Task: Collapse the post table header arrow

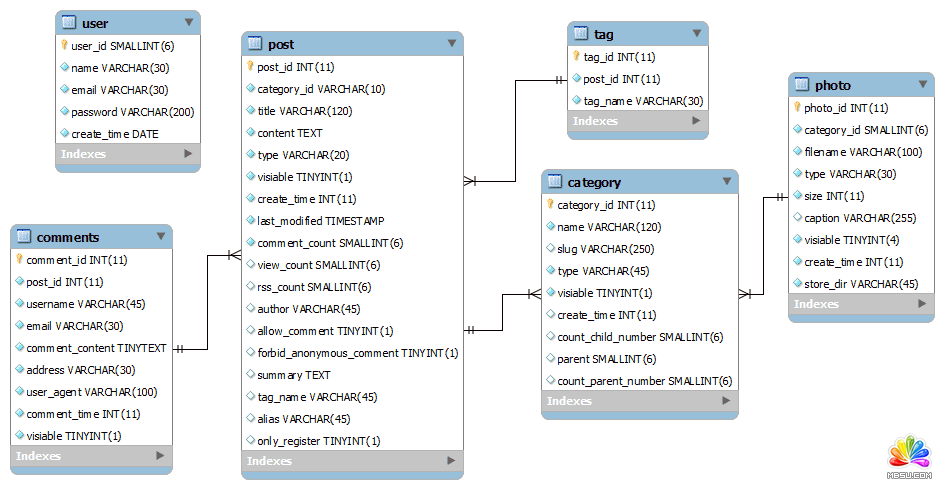Action: [452, 44]
